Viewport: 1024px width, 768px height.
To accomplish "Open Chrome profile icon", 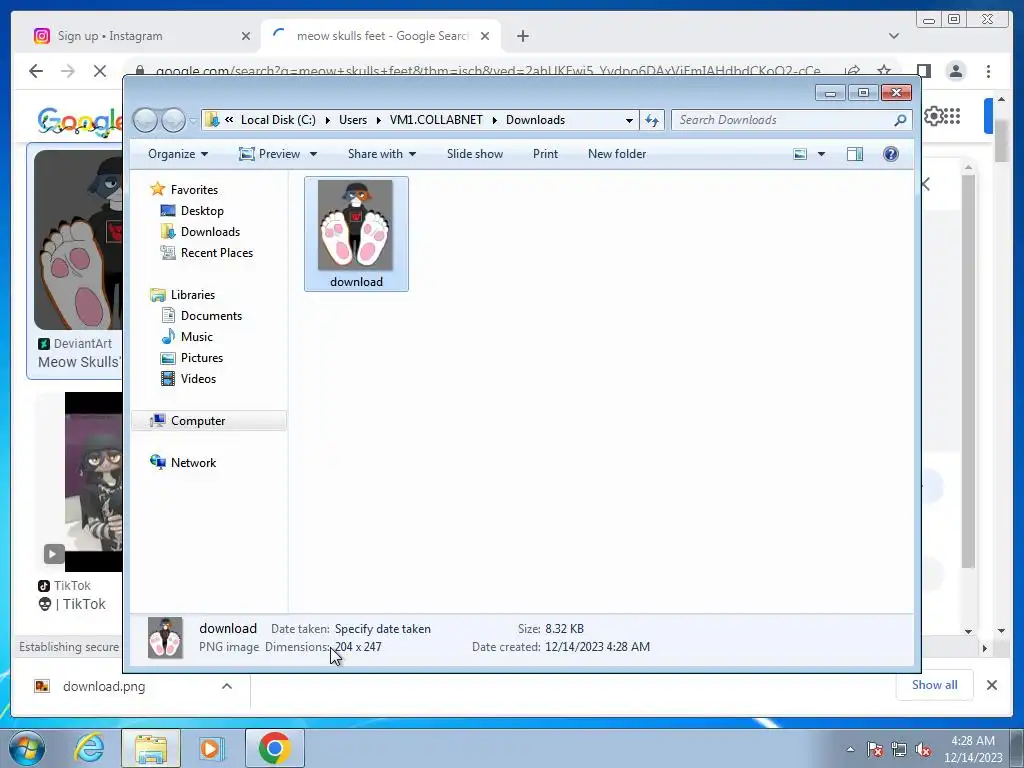I will coord(956,71).
